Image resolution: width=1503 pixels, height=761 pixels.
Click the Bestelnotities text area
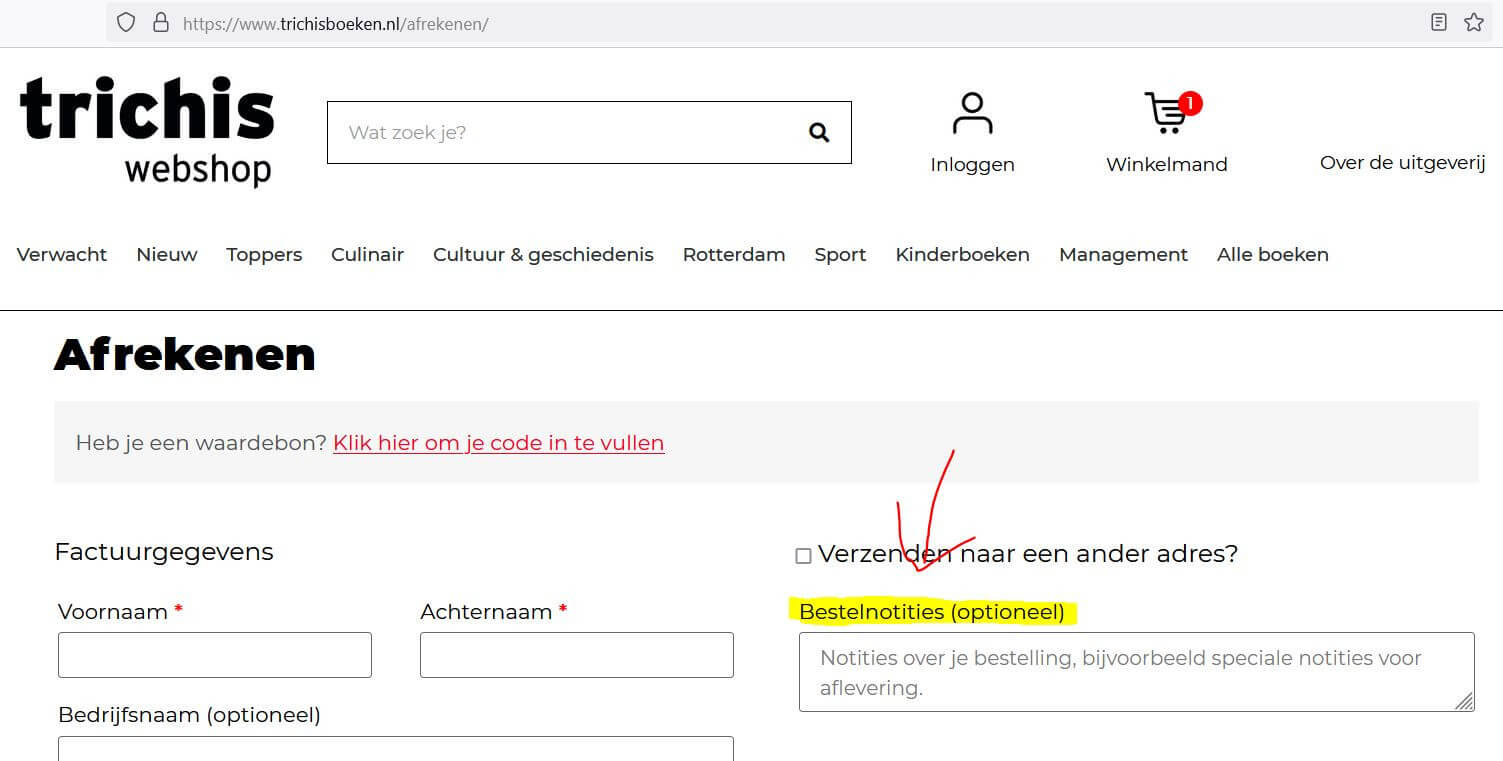pos(1136,672)
